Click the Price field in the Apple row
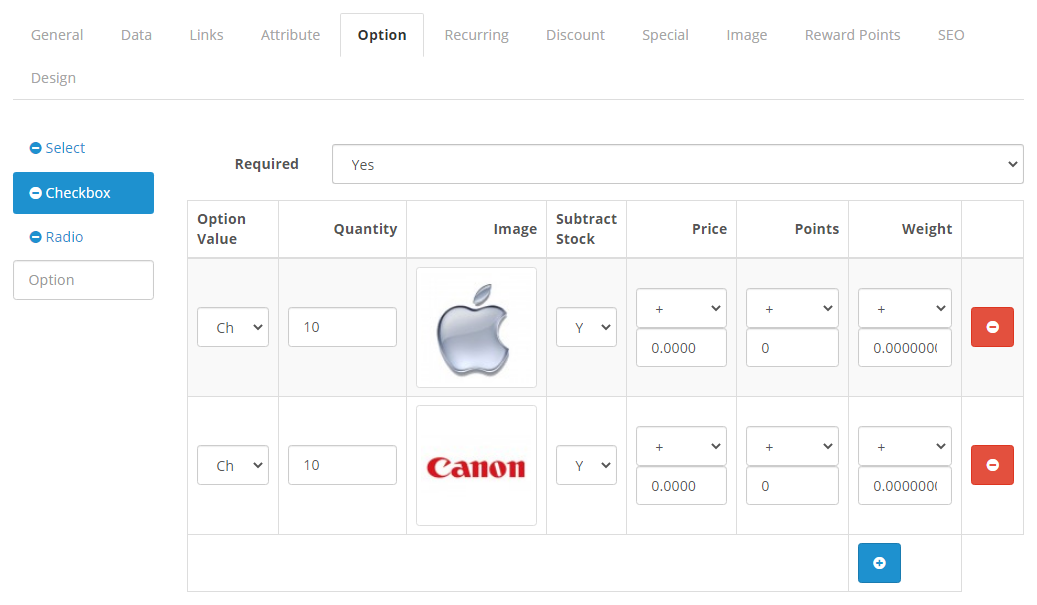 coord(681,348)
